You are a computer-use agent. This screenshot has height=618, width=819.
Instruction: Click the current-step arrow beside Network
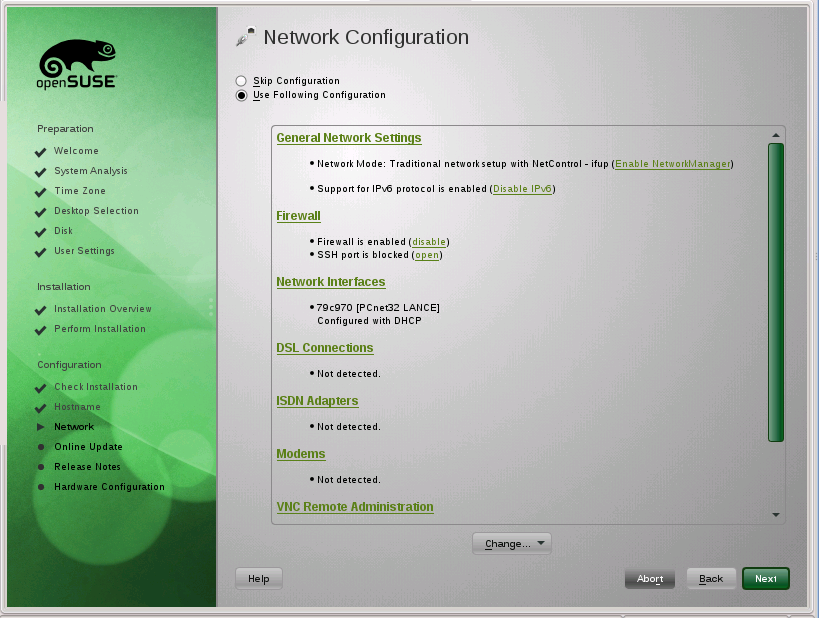click(41, 427)
